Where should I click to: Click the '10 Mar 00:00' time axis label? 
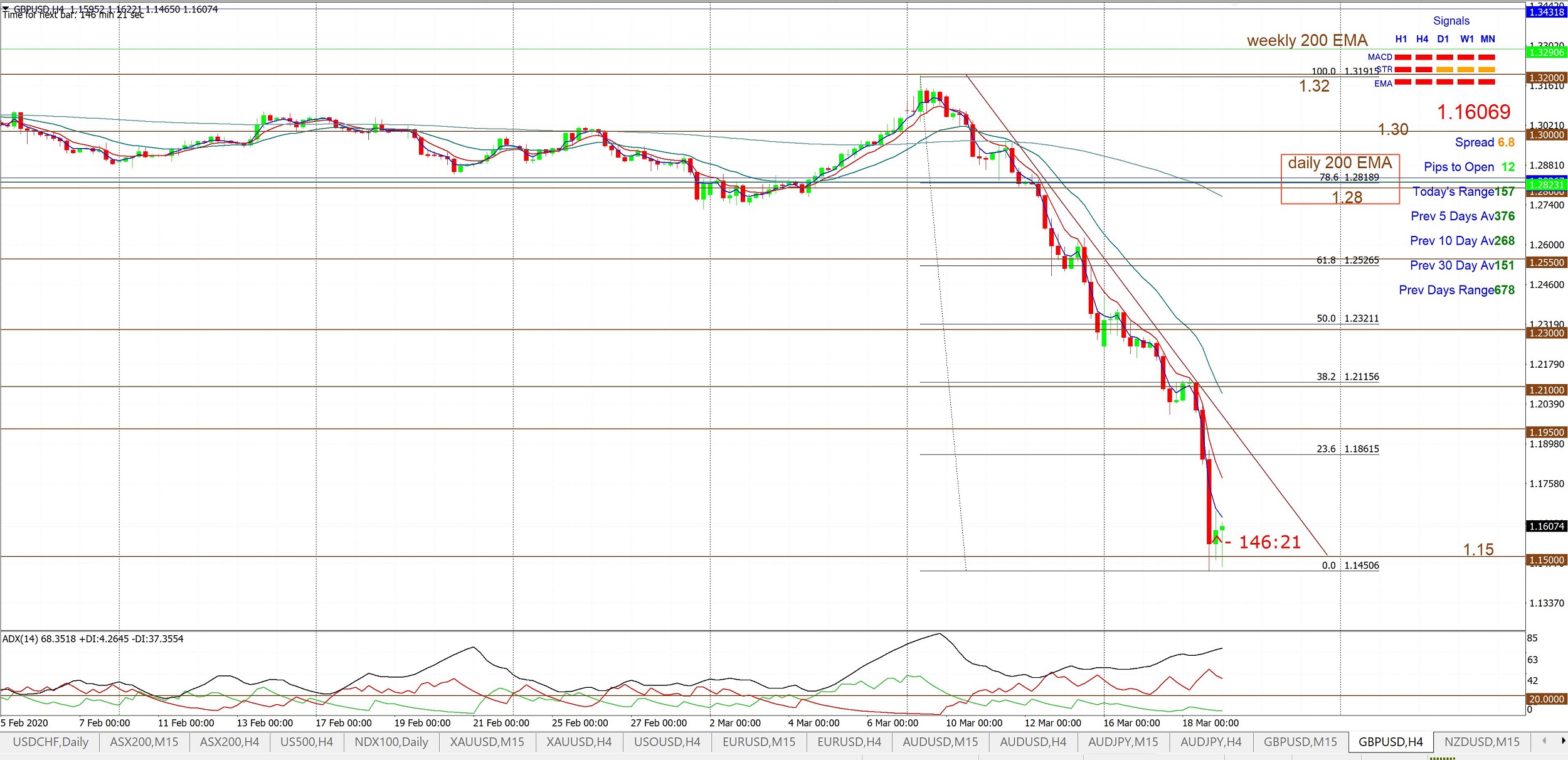point(974,723)
